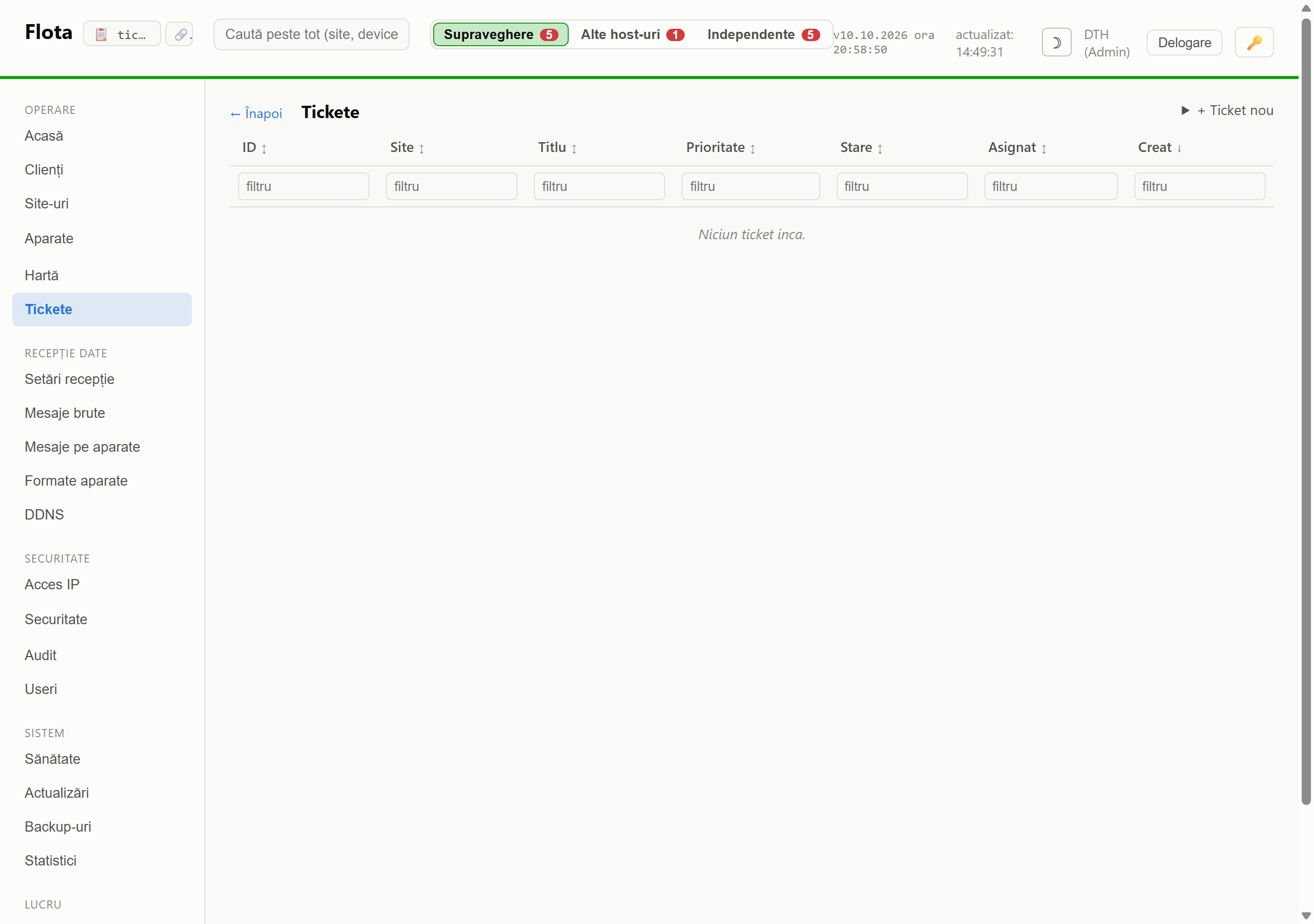1314x924 pixels.
Task: Expand the Ticket nou disclosure triangle
Action: 1185,110
